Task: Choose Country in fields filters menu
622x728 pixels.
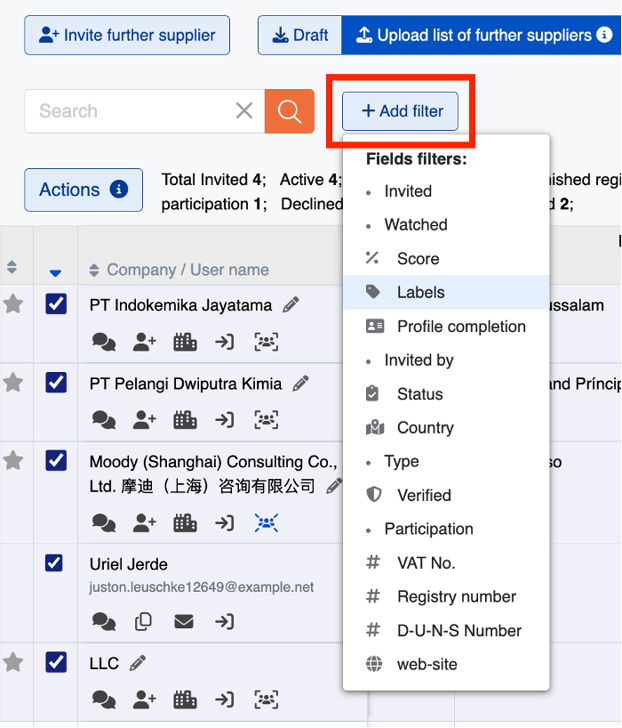Action: 424,428
